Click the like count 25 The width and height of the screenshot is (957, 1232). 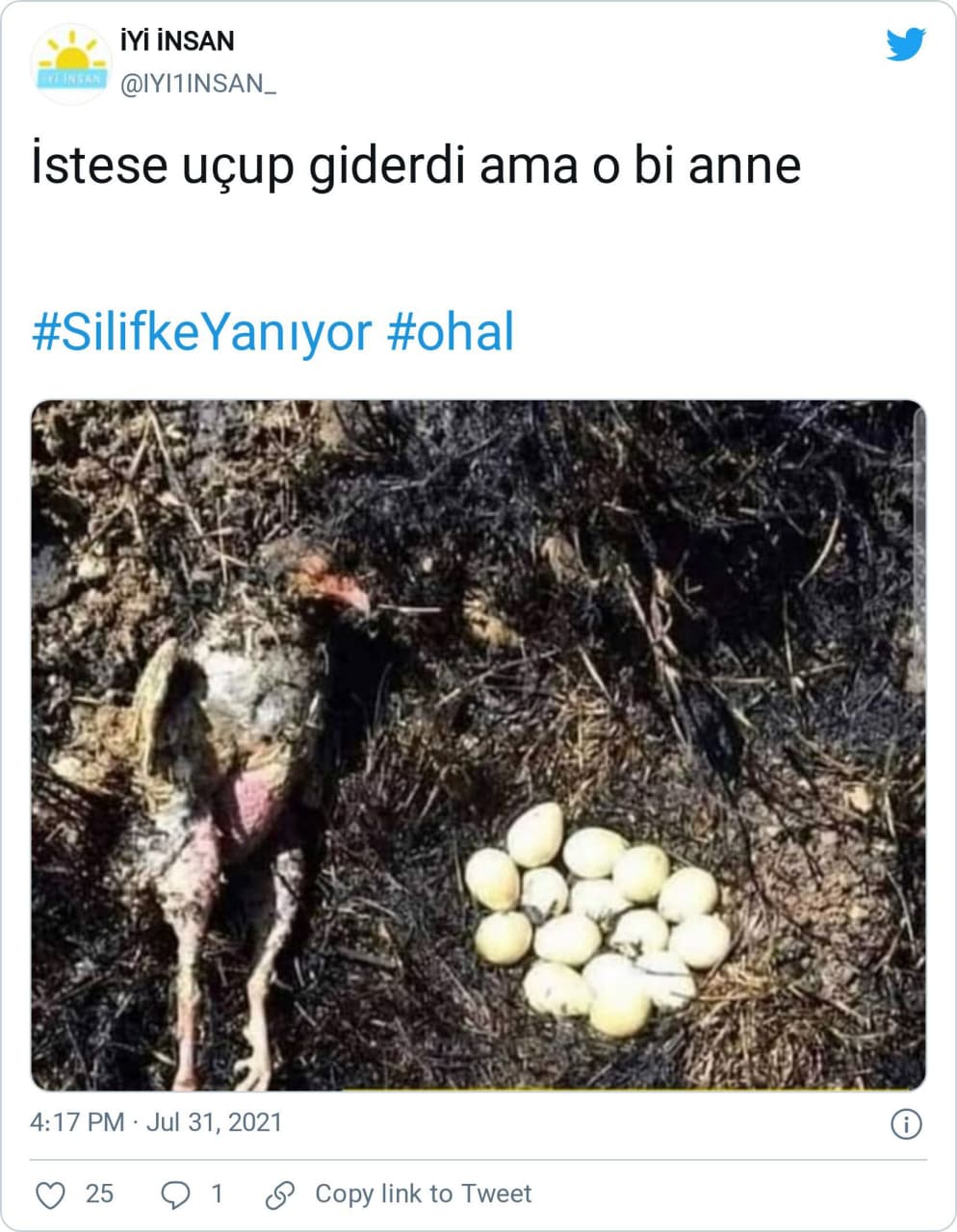[99, 1194]
